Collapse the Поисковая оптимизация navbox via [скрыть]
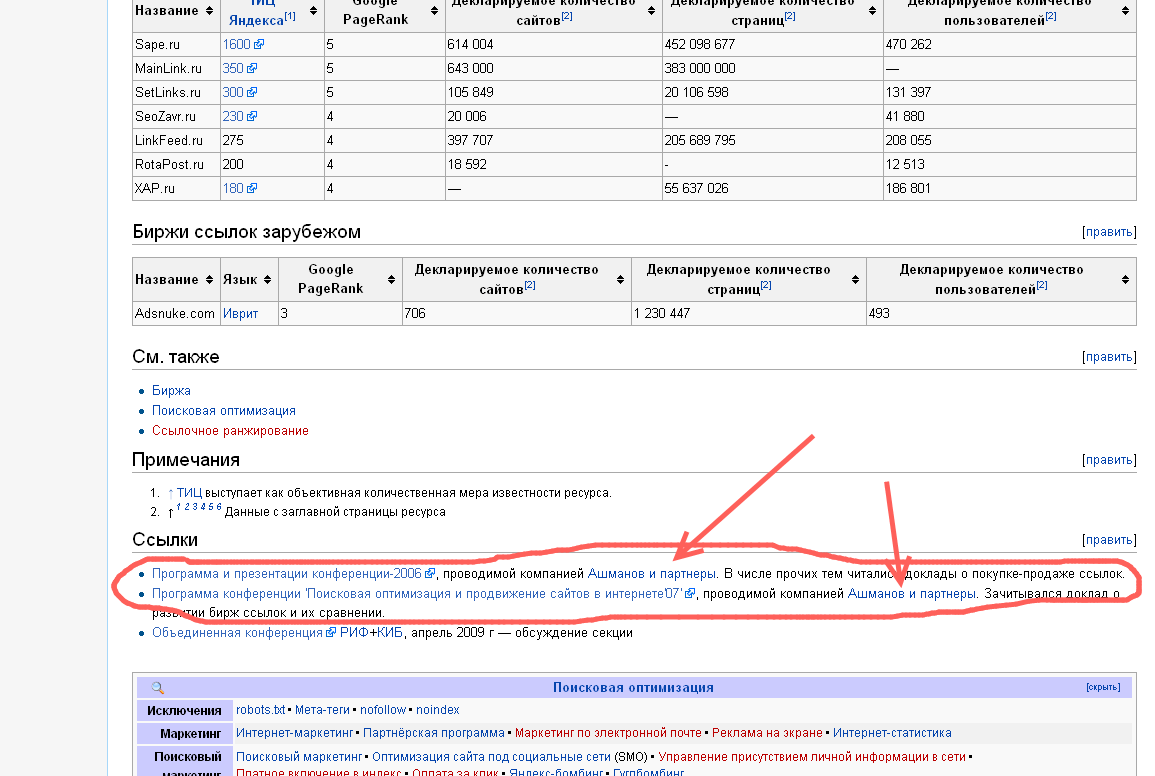This screenshot has width=1155, height=776. (x=1103, y=688)
